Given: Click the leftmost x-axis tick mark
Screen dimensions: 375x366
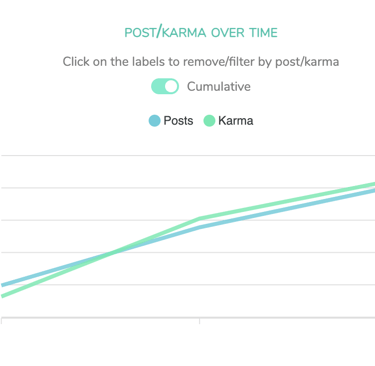Looking at the screenshot, I should (x=2, y=321).
